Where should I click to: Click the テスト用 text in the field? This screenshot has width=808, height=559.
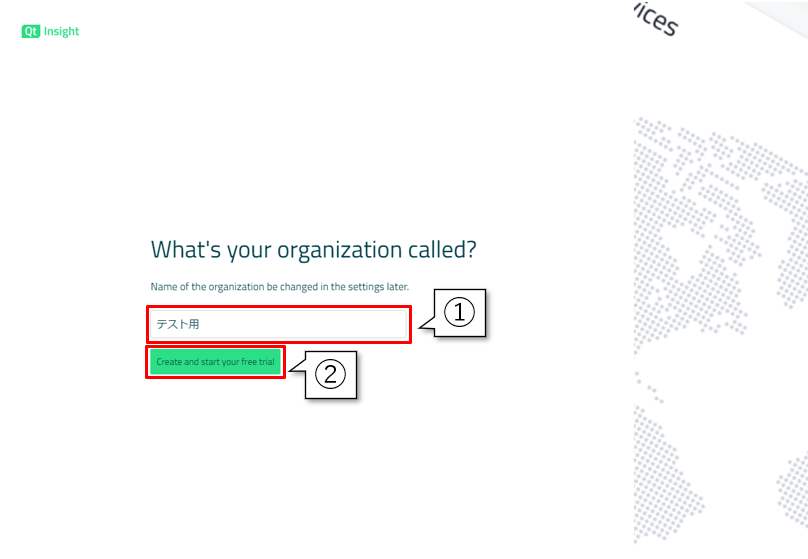178,324
